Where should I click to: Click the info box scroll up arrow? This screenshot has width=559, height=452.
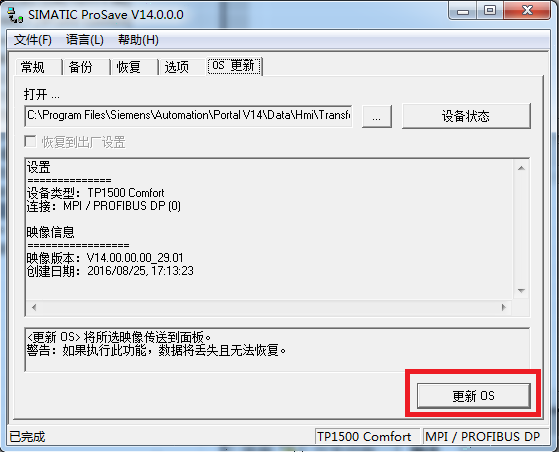click(521, 168)
